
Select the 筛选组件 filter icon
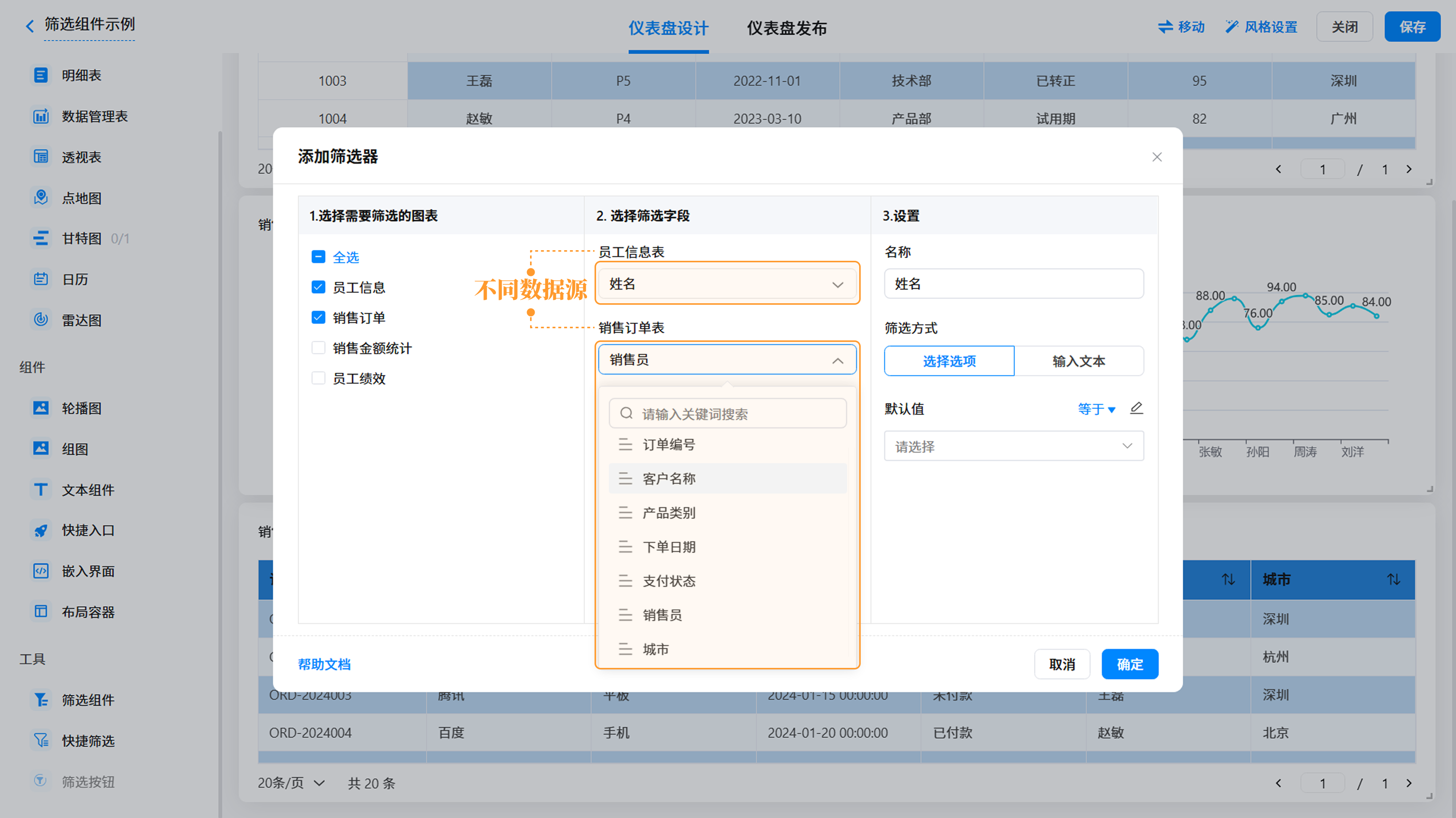click(x=41, y=700)
